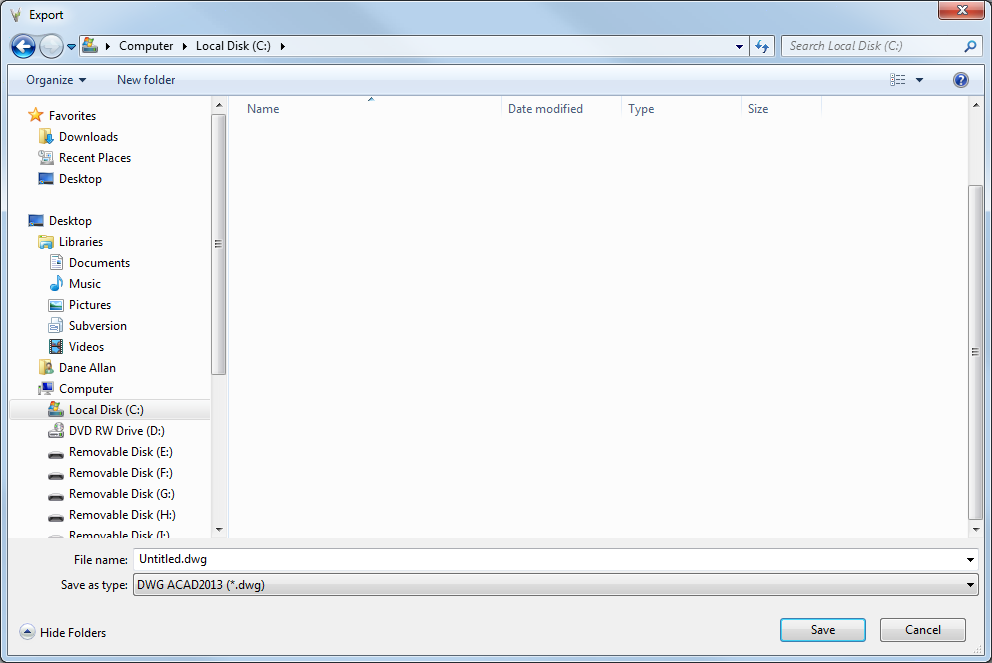Viewport: 992px width, 663px height.
Task: Click the Documents library icon
Action: point(56,263)
